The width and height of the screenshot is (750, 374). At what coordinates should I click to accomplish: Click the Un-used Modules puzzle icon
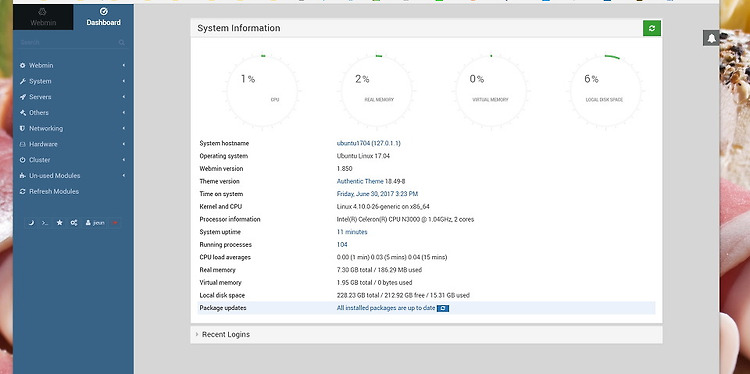[22, 176]
